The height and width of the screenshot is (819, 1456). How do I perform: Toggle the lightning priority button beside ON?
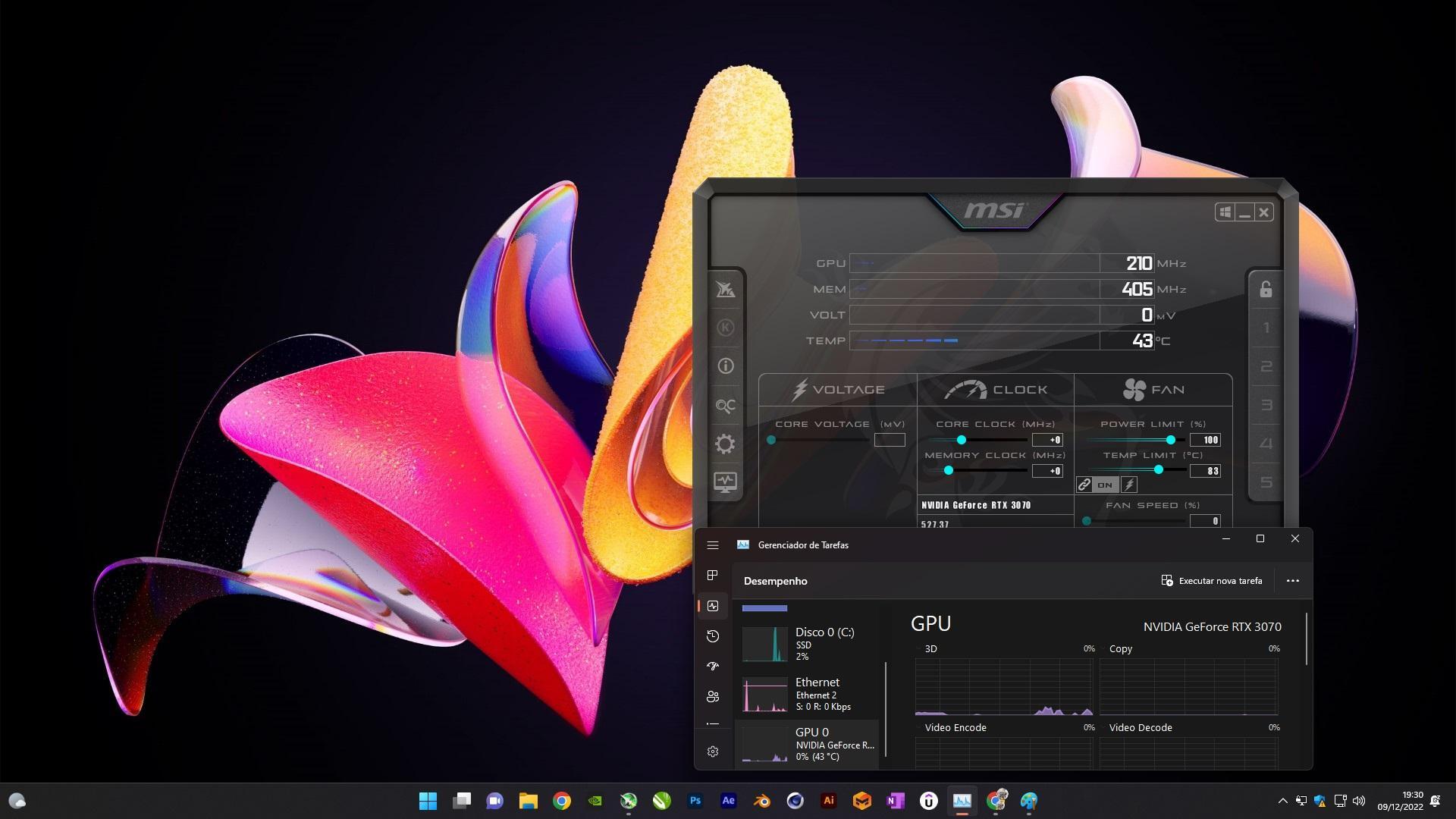pyautogui.click(x=1128, y=485)
